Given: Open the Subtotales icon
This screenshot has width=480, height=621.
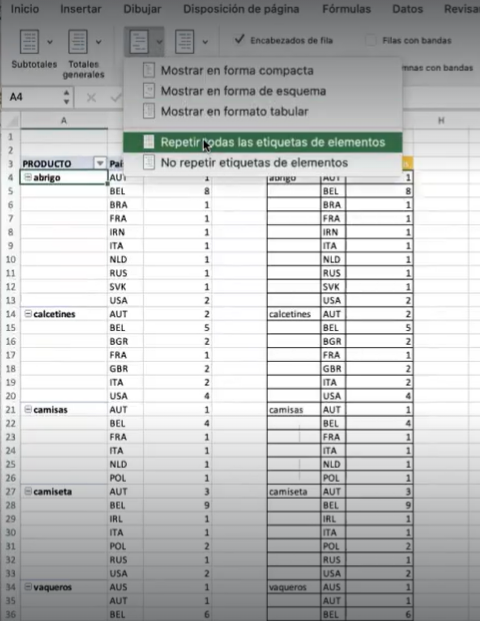Looking at the screenshot, I should tap(29, 42).
